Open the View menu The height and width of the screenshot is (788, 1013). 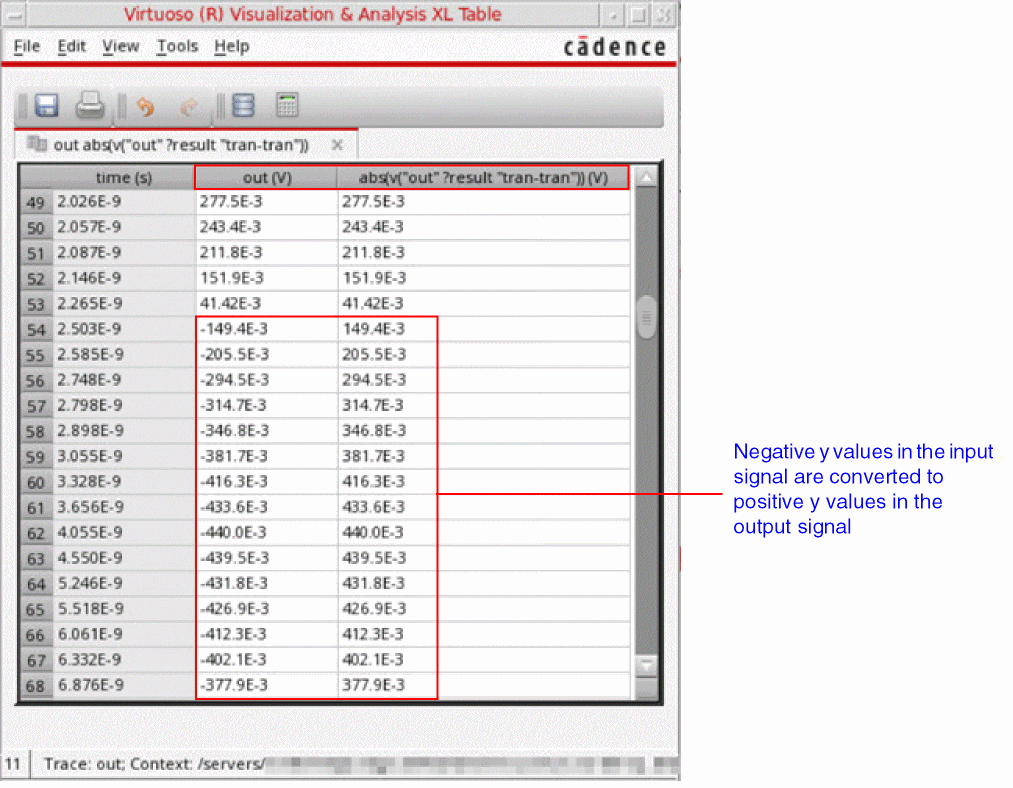coord(120,47)
